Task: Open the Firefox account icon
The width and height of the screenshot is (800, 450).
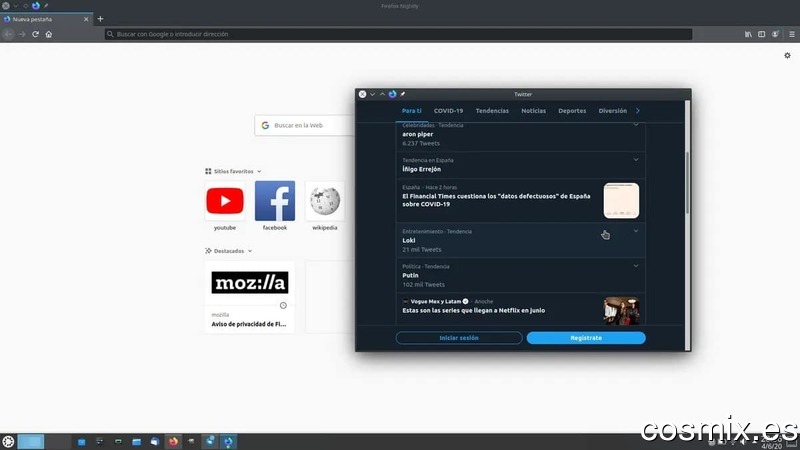Action: 775,34
